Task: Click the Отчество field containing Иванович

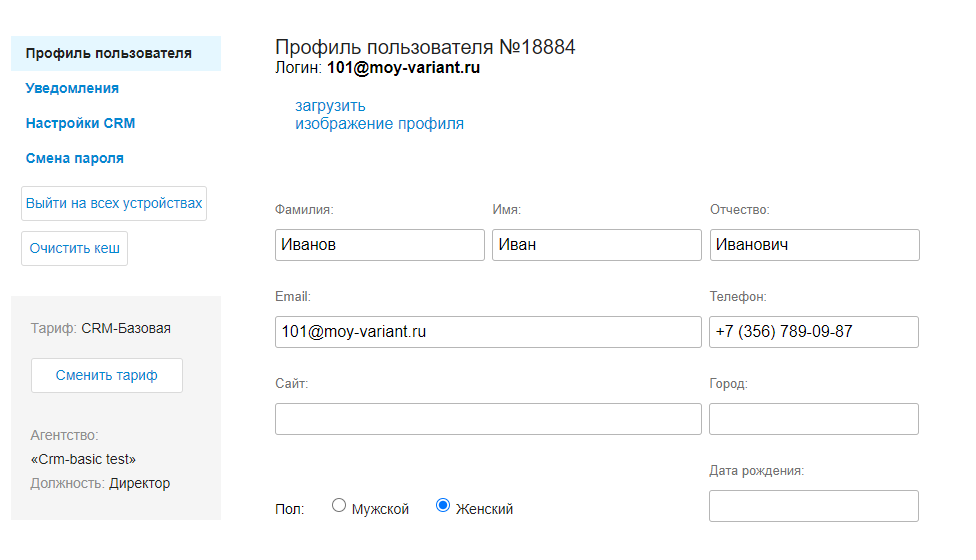Action: click(x=813, y=245)
